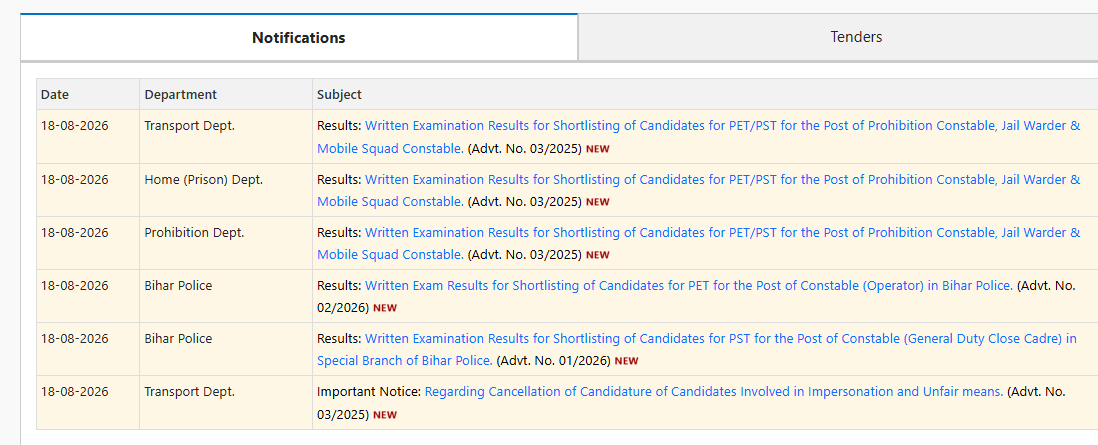This screenshot has height=445, width=1098.
Task: Open Transport Dept. written examination results link
Action: (x=698, y=137)
